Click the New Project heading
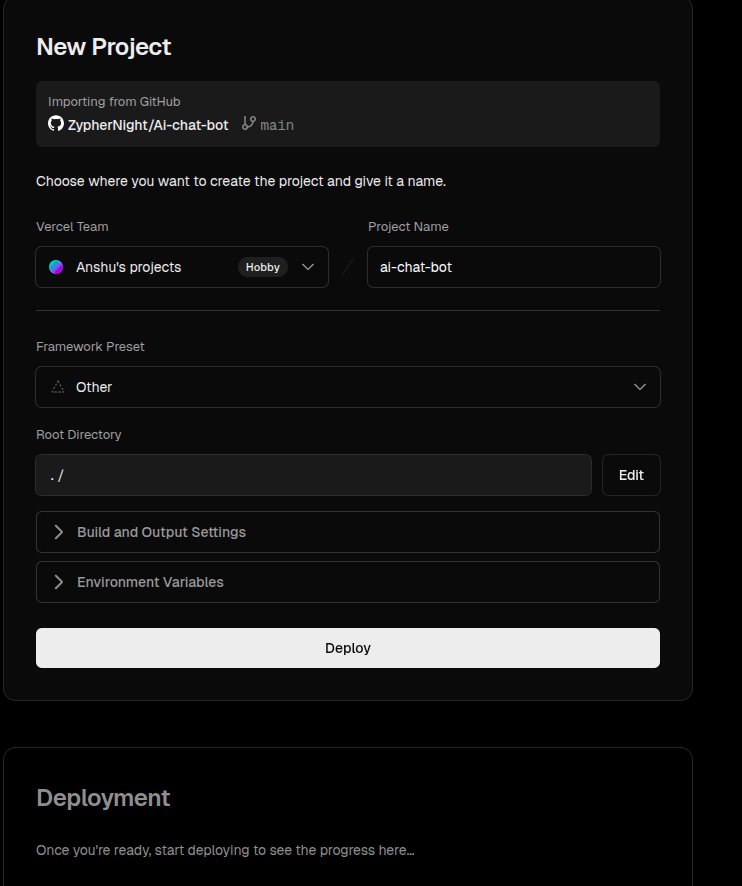The image size is (742, 886). (104, 47)
